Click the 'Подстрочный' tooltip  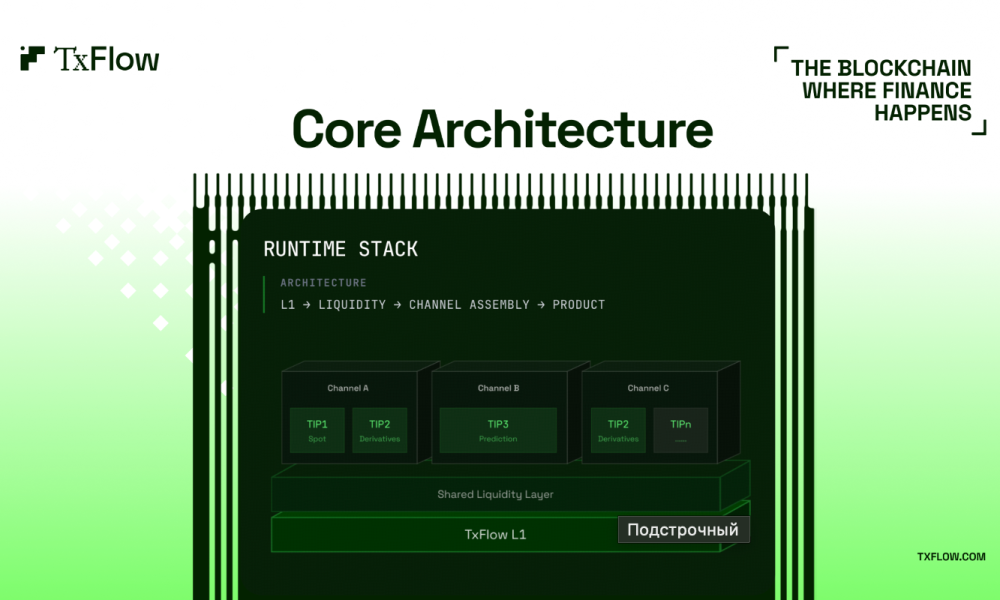click(x=683, y=530)
